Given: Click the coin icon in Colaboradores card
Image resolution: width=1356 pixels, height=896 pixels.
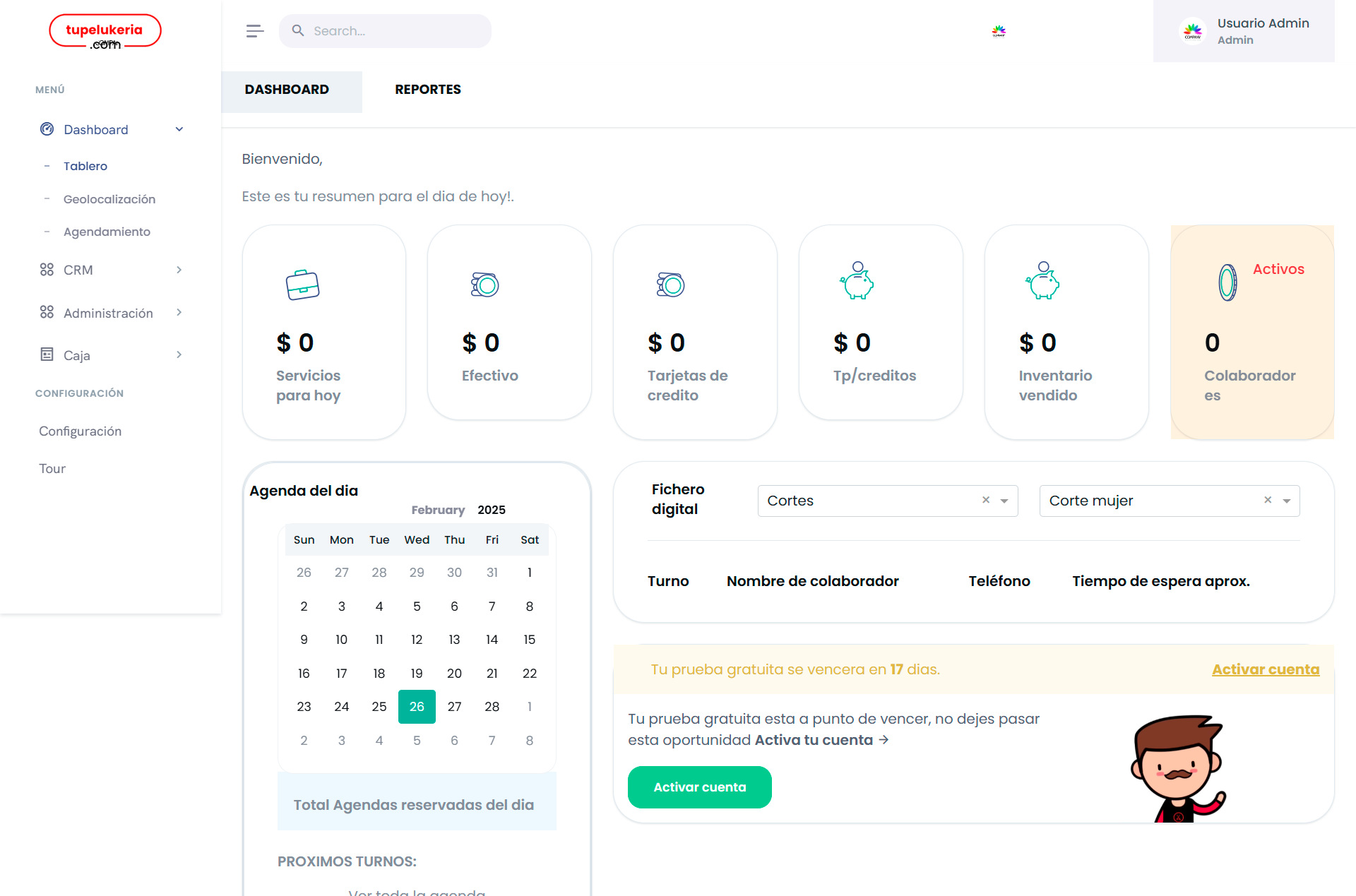Looking at the screenshot, I should click(x=1227, y=282).
